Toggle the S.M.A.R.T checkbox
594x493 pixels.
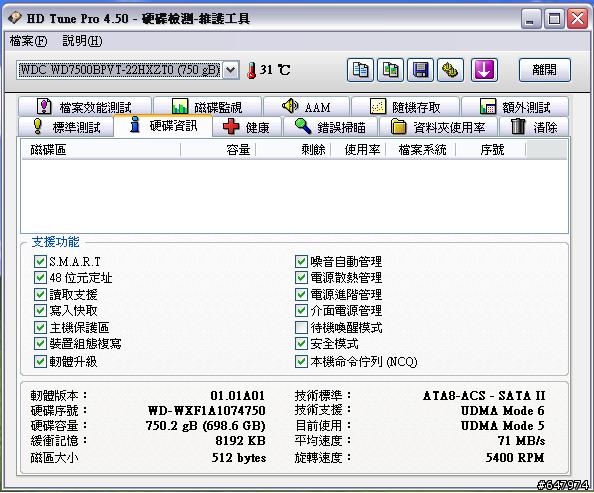40,261
